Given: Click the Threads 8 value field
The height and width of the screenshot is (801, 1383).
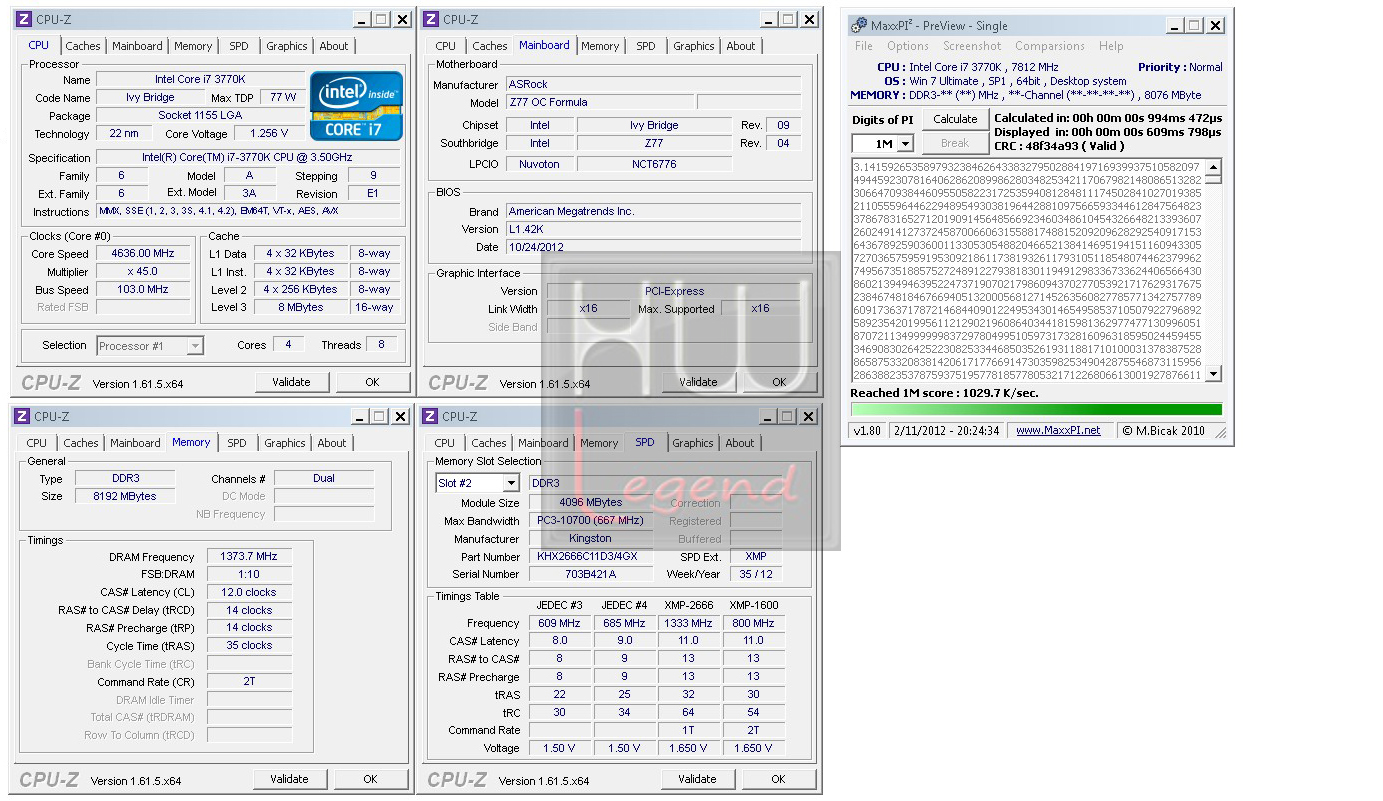Looking at the screenshot, I should [x=381, y=345].
